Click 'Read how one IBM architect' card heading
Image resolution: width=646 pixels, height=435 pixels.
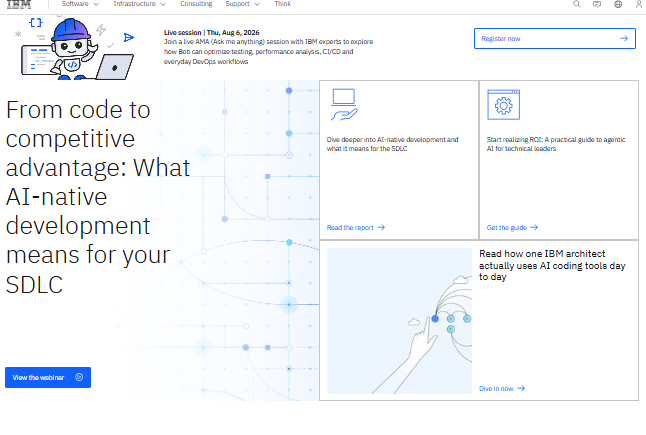[552, 265]
